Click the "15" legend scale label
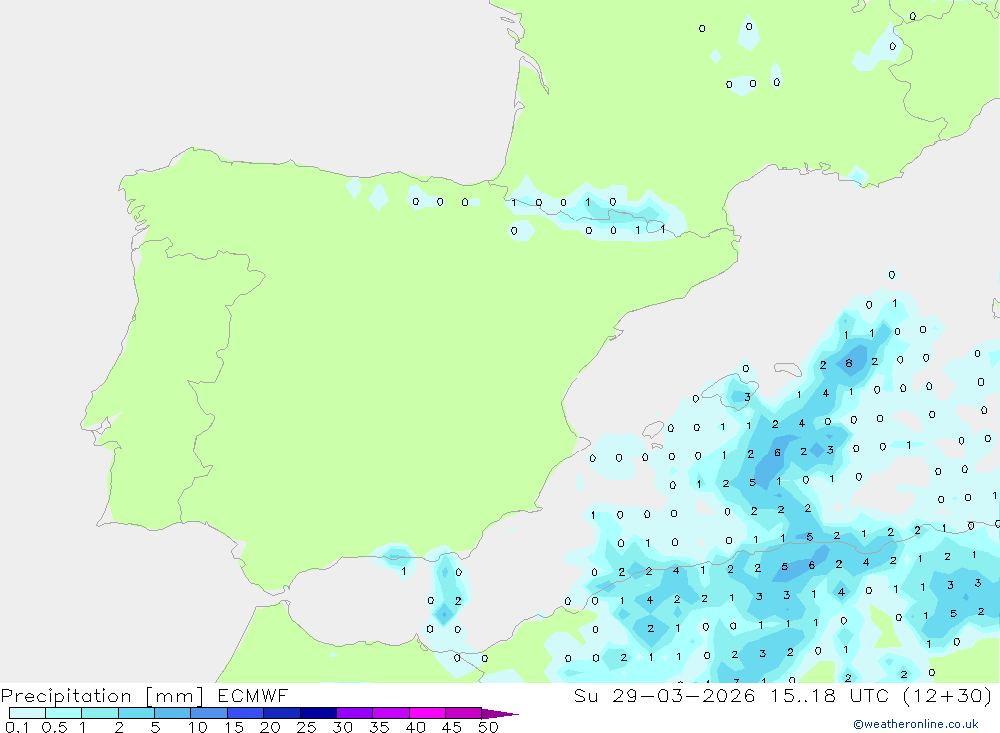Screen dimensions: 1000x733 point(234,727)
